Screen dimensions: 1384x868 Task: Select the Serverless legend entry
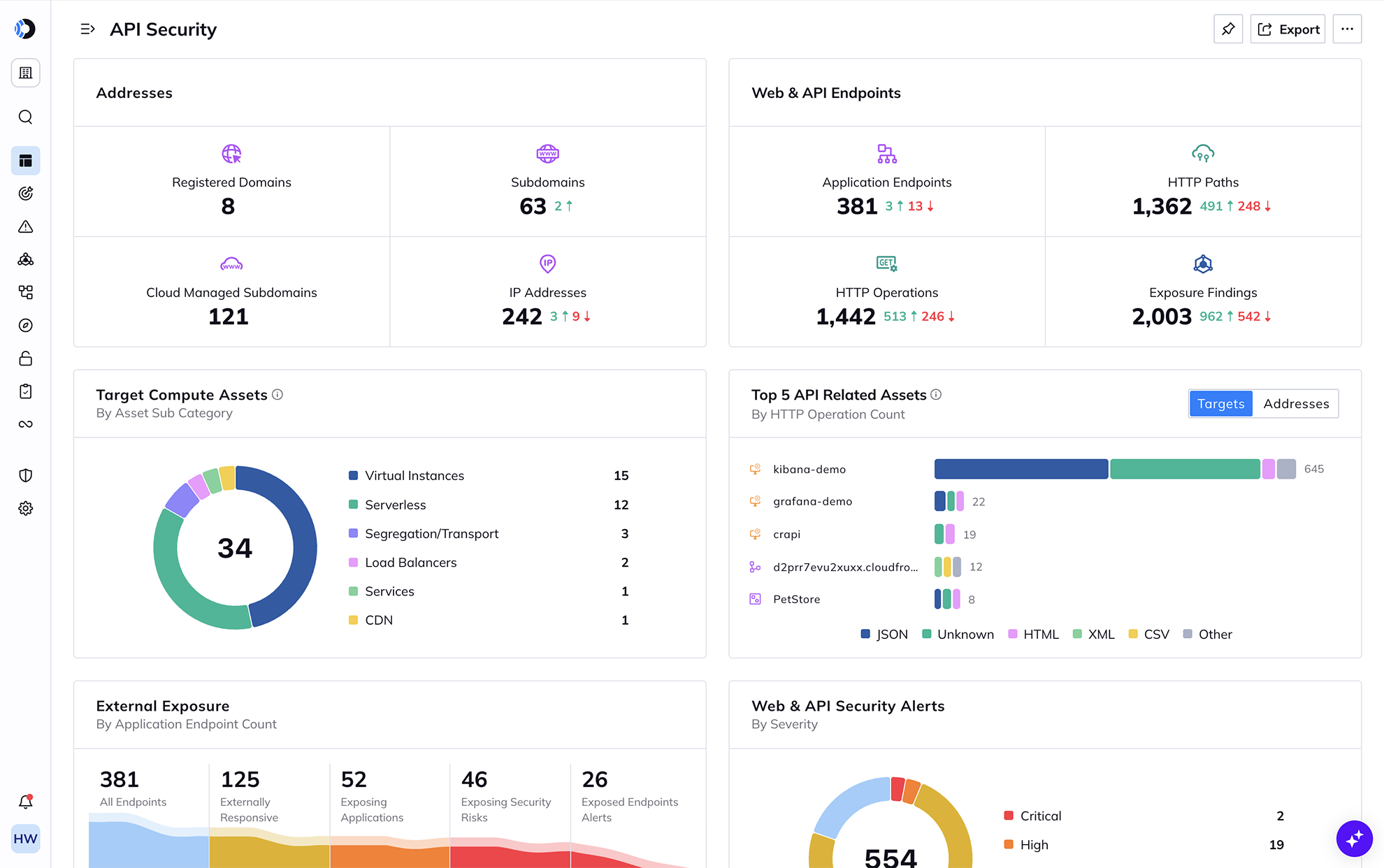[489, 505]
